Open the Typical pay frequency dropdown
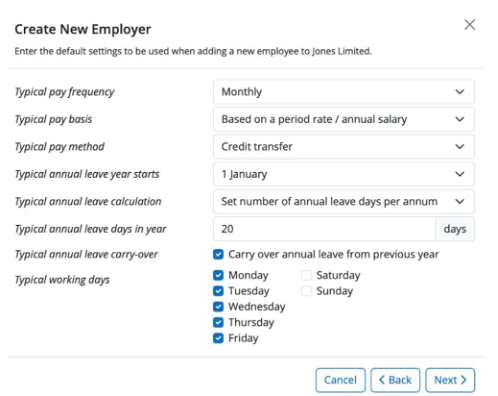The image size is (498, 396). tap(344, 92)
